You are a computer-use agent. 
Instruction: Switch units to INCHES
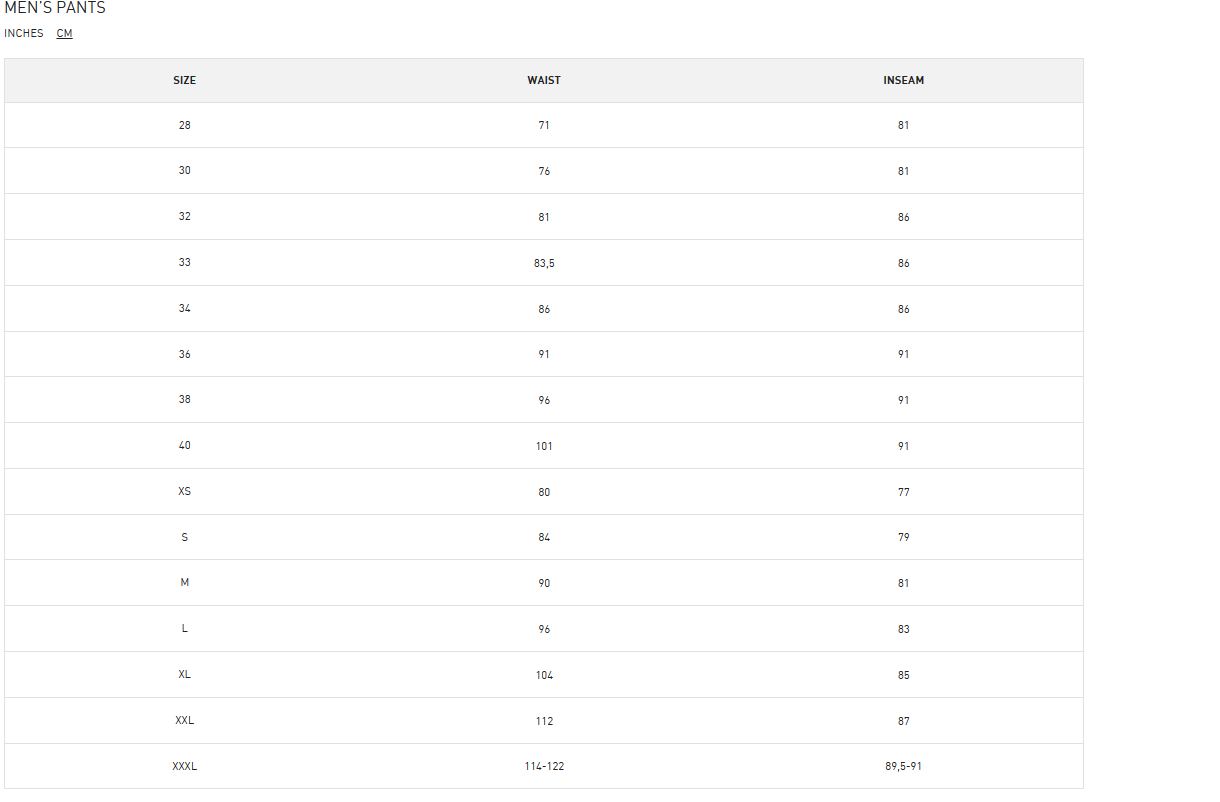(x=24, y=33)
